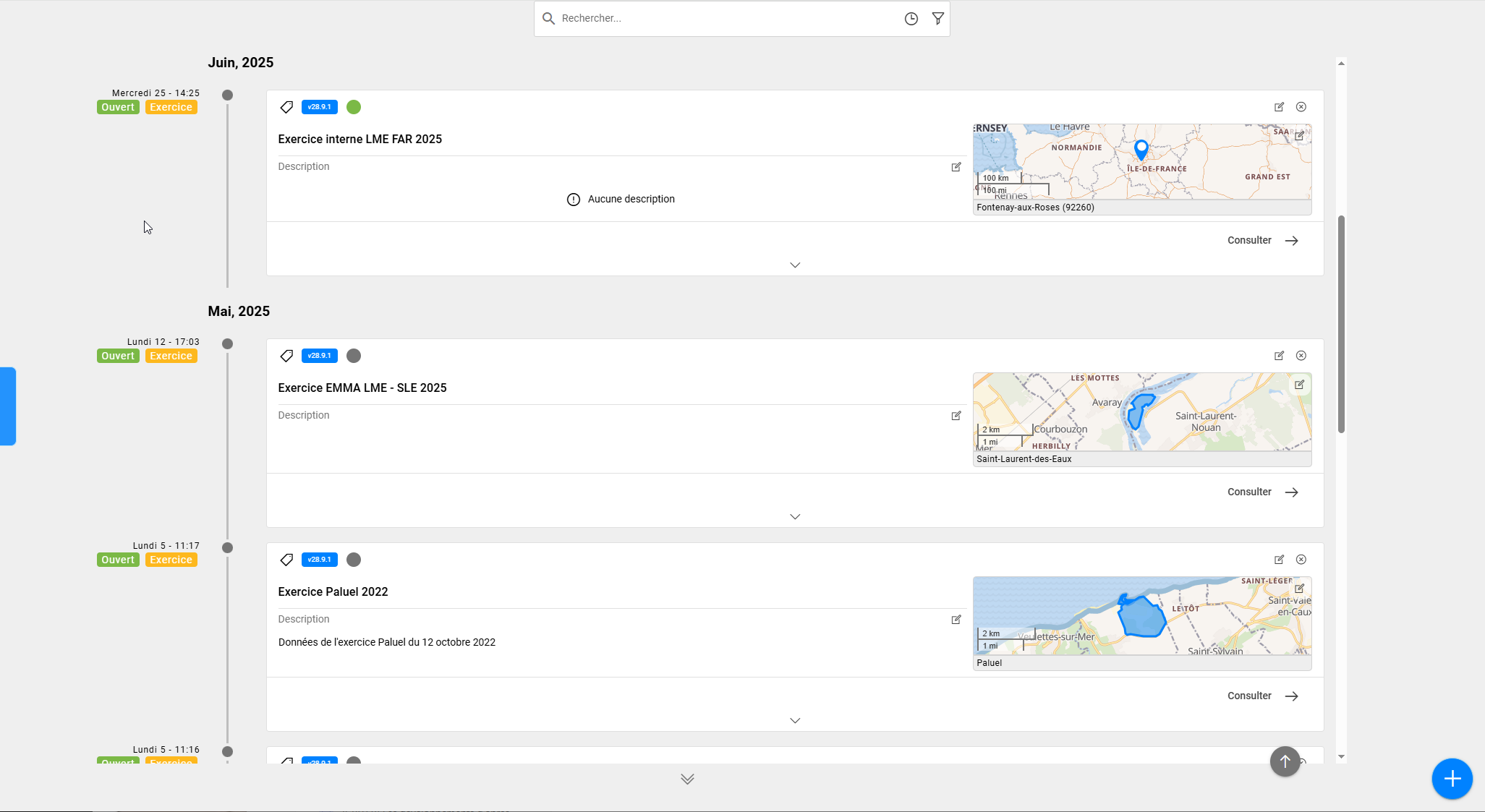Screen dimensions: 1485x812
Task: Expand the Exercice interne LME FAR 2025 card
Action: tap(795, 265)
